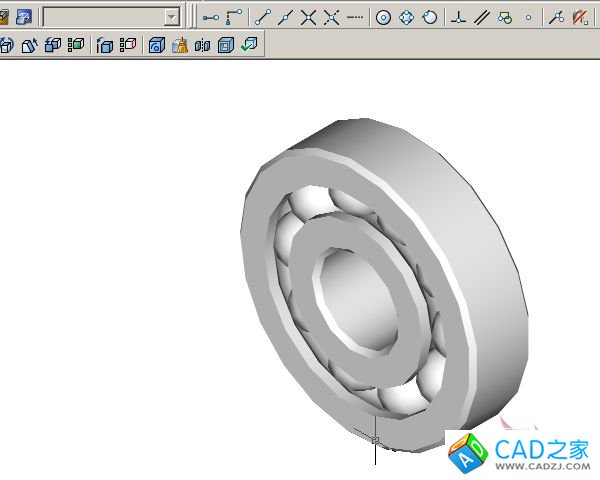Select the Endpoint object snap icon
The image size is (600, 480).
tap(263, 17)
